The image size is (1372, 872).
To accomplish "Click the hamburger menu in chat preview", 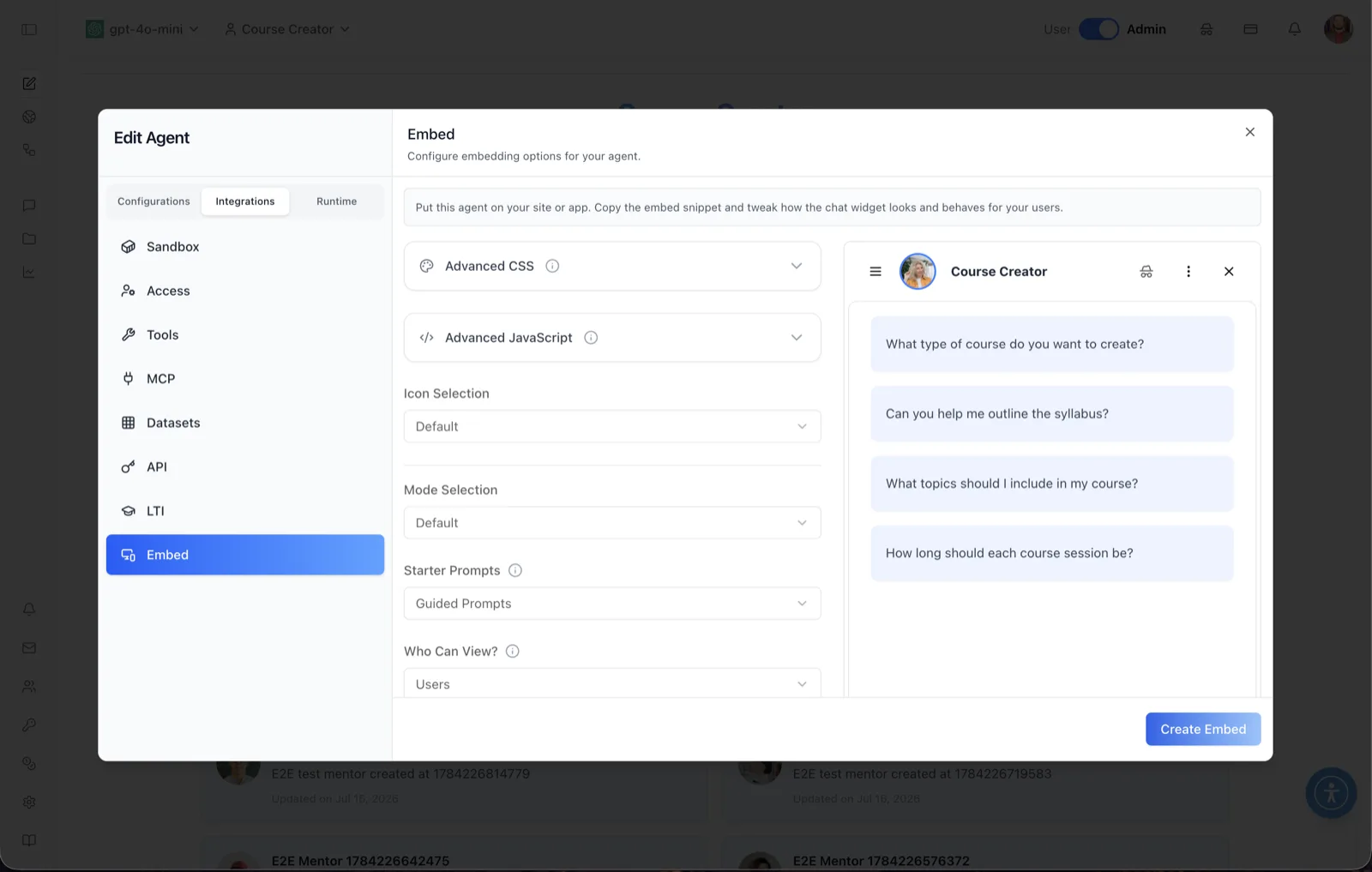I will pyautogui.click(x=876, y=272).
